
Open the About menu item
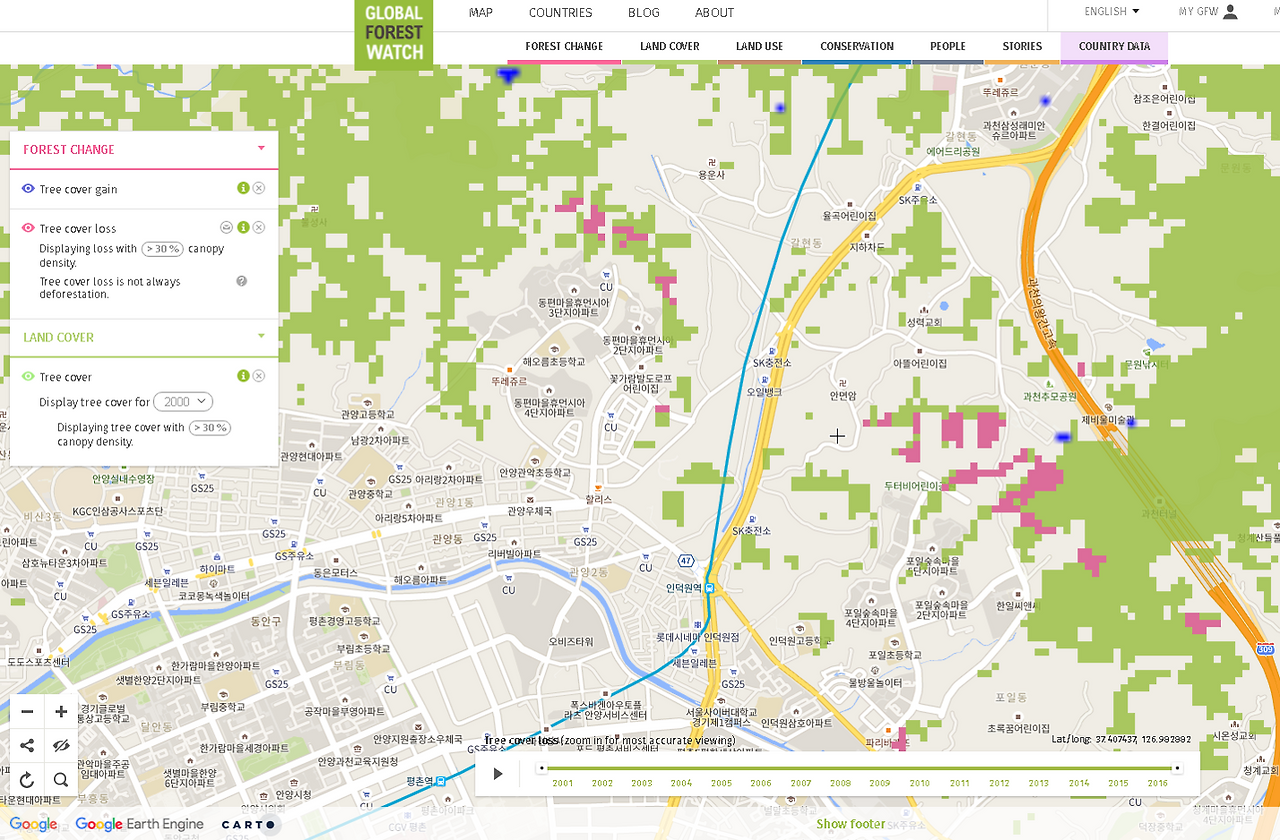715,13
